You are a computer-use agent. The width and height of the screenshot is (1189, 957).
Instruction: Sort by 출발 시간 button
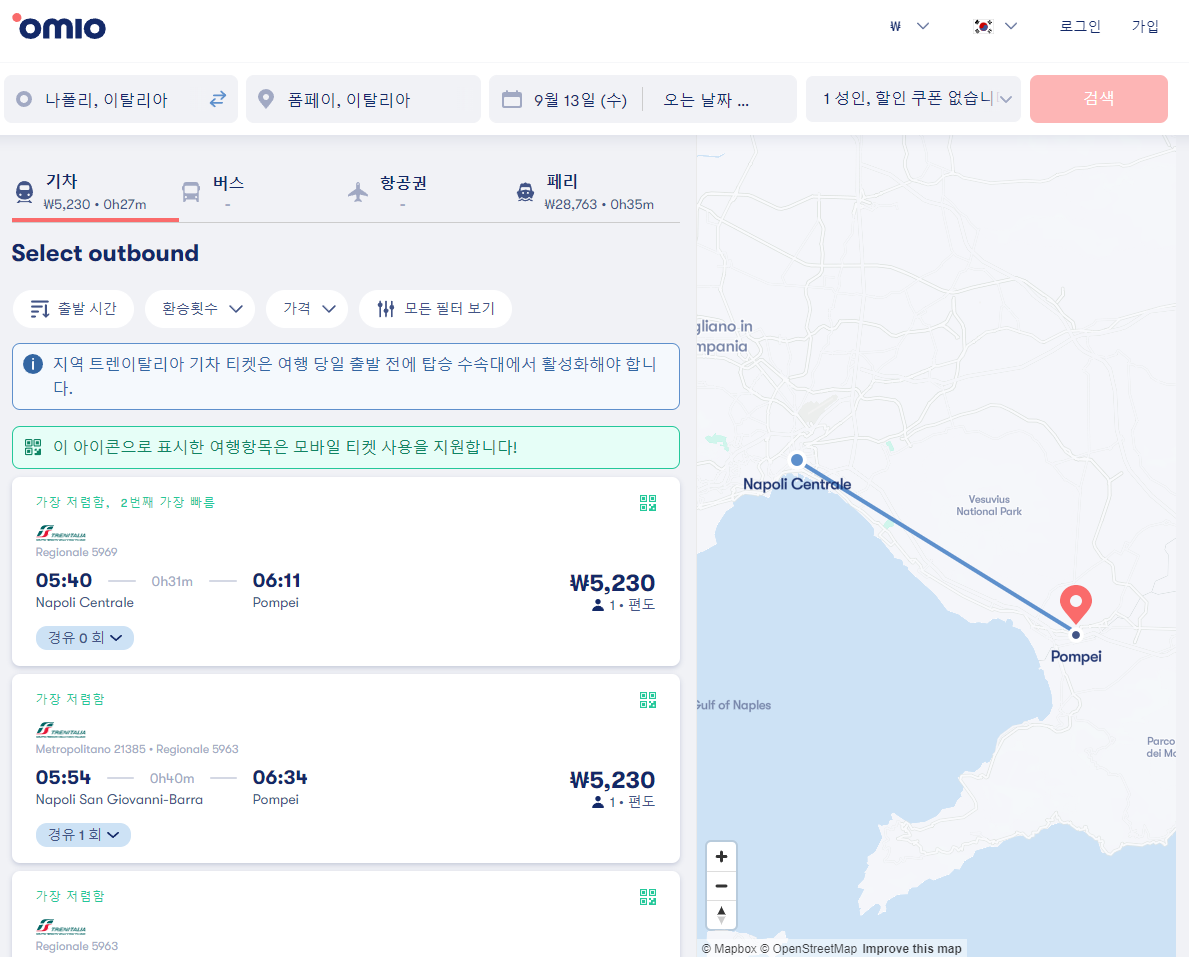74,309
